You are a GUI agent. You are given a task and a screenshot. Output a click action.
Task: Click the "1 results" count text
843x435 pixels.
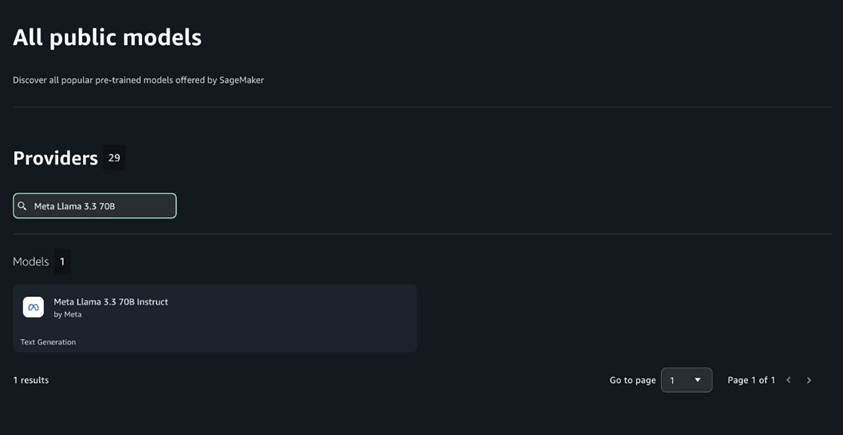[31, 380]
